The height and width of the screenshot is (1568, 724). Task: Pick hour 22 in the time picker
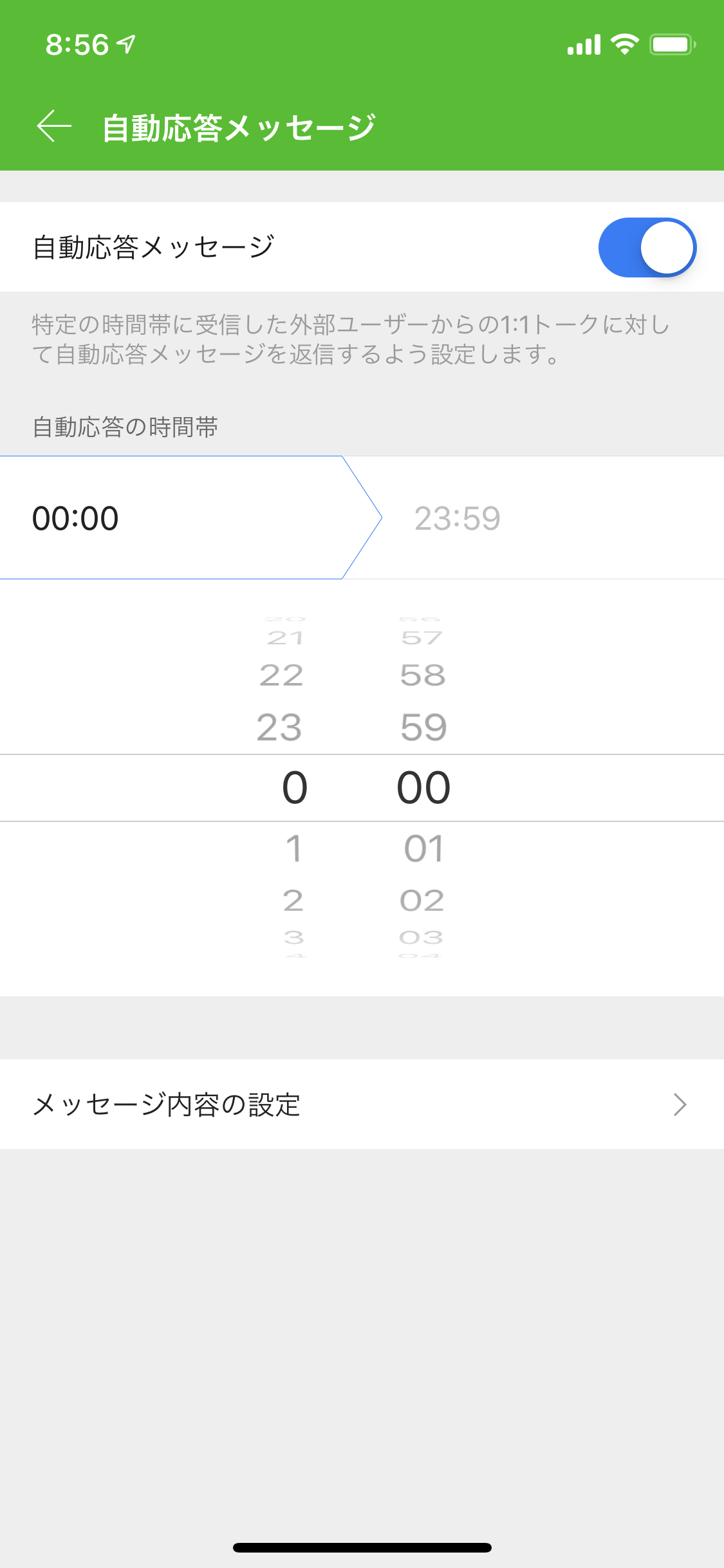tap(281, 675)
